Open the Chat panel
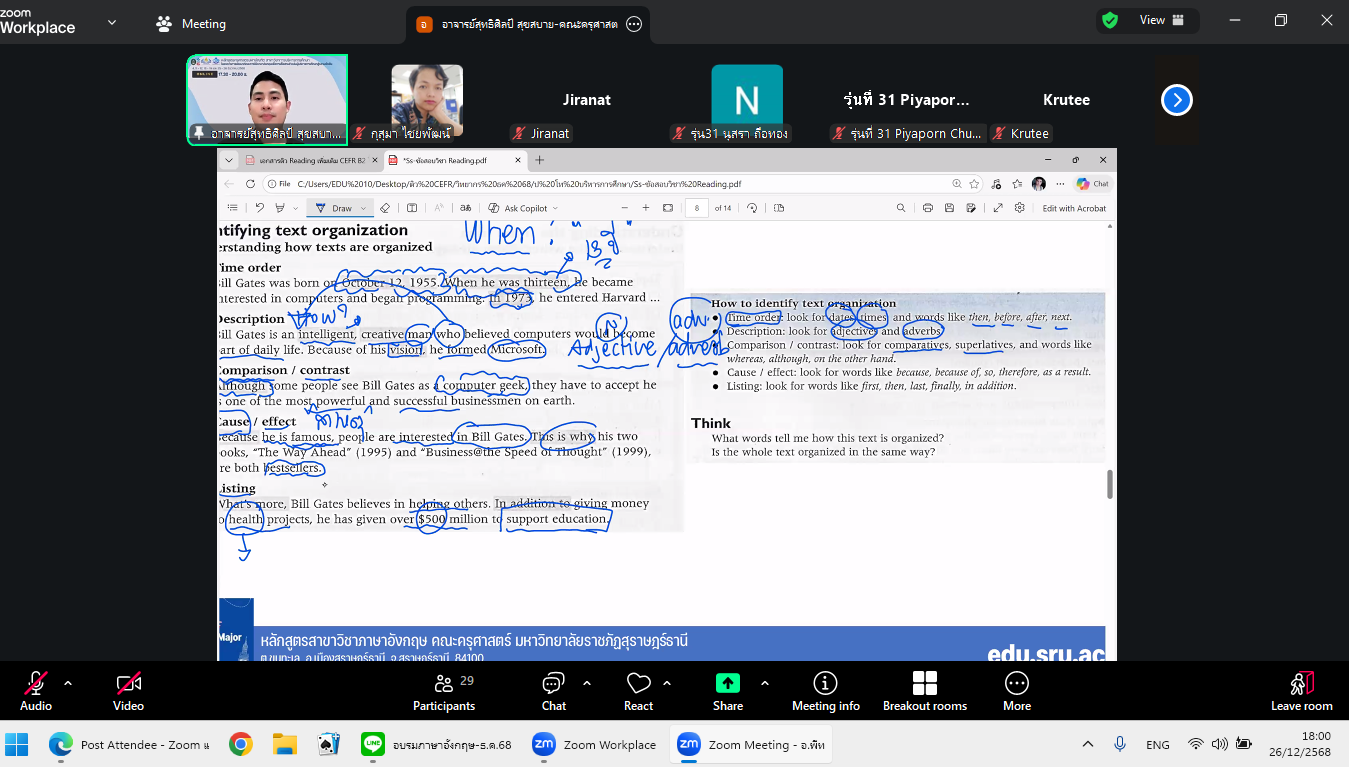The width and height of the screenshot is (1349, 767). click(x=553, y=692)
